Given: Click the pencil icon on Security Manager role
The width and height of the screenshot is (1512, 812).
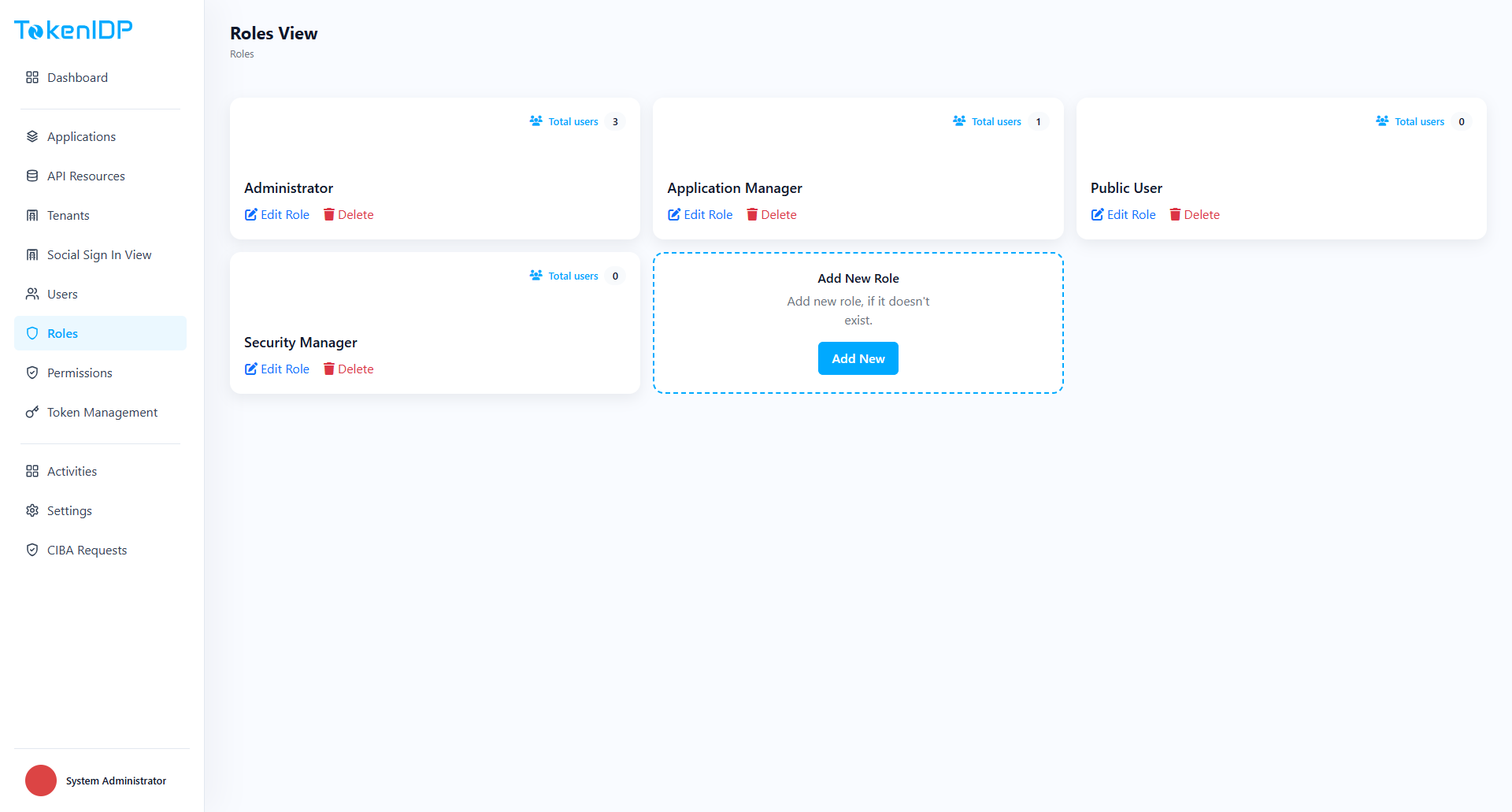Looking at the screenshot, I should [x=251, y=369].
